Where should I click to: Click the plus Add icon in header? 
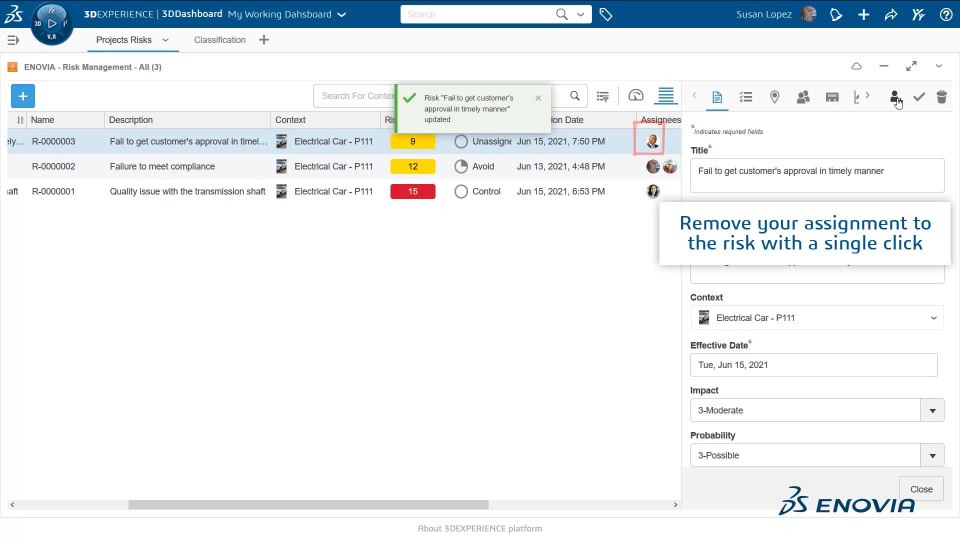pyautogui.click(x=863, y=14)
